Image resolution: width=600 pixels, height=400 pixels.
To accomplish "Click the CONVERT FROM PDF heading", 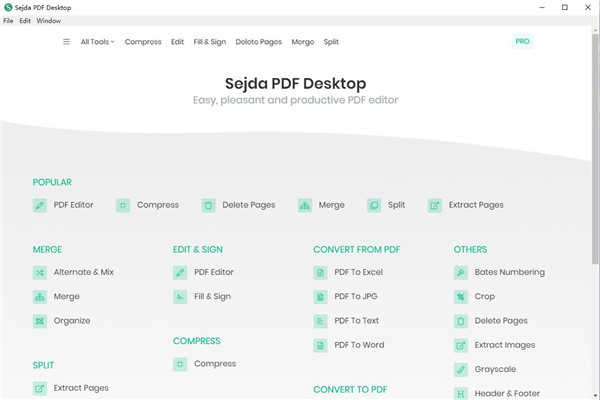I will tap(357, 250).
